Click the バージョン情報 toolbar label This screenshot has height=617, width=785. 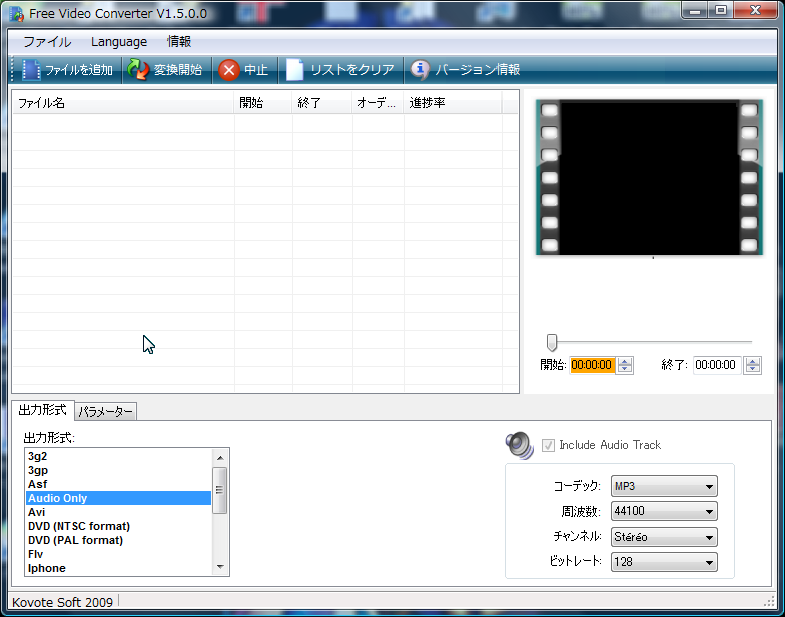pyautogui.click(x=478, y=70)
